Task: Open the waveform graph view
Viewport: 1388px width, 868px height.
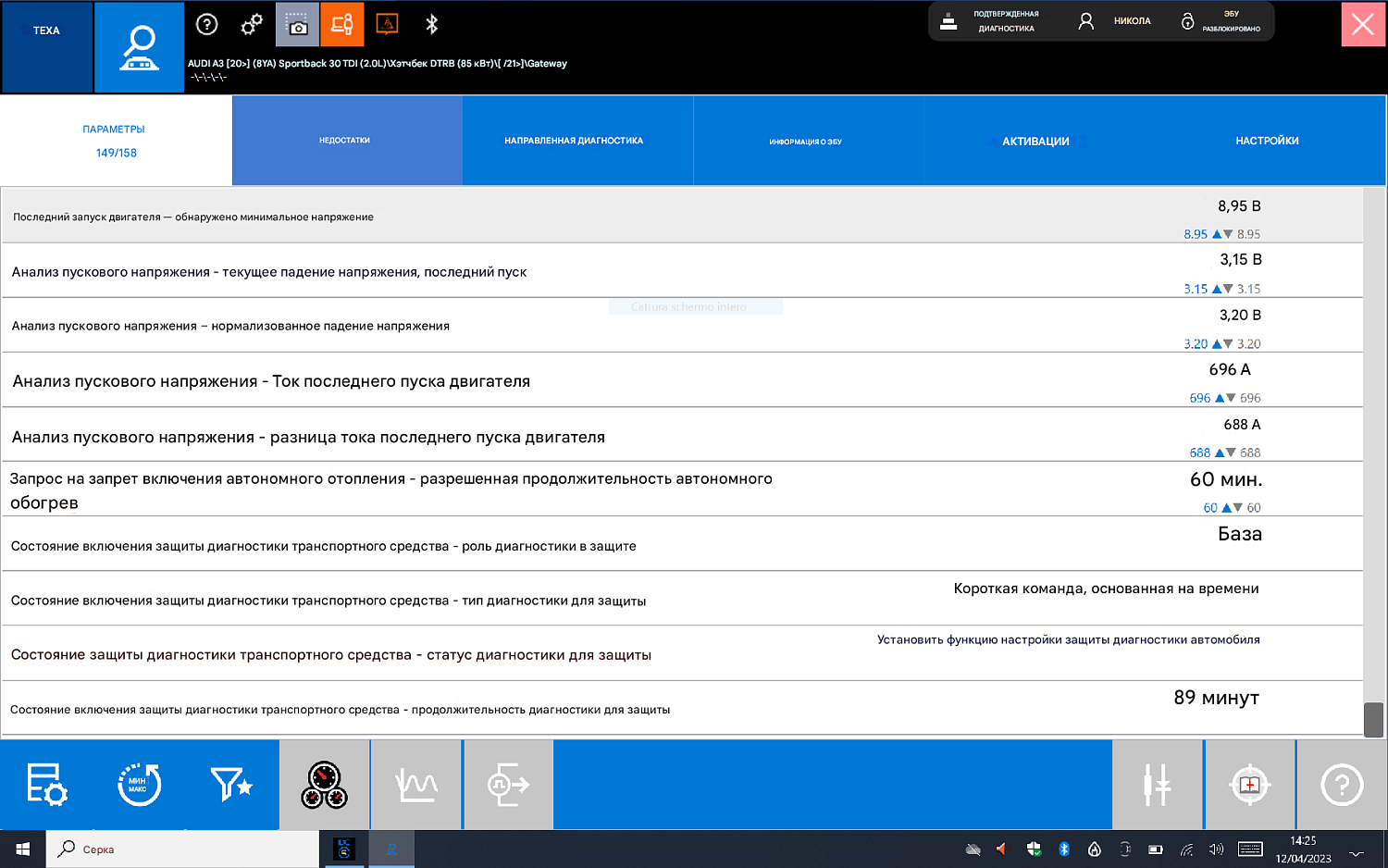Action: point(416,785)
